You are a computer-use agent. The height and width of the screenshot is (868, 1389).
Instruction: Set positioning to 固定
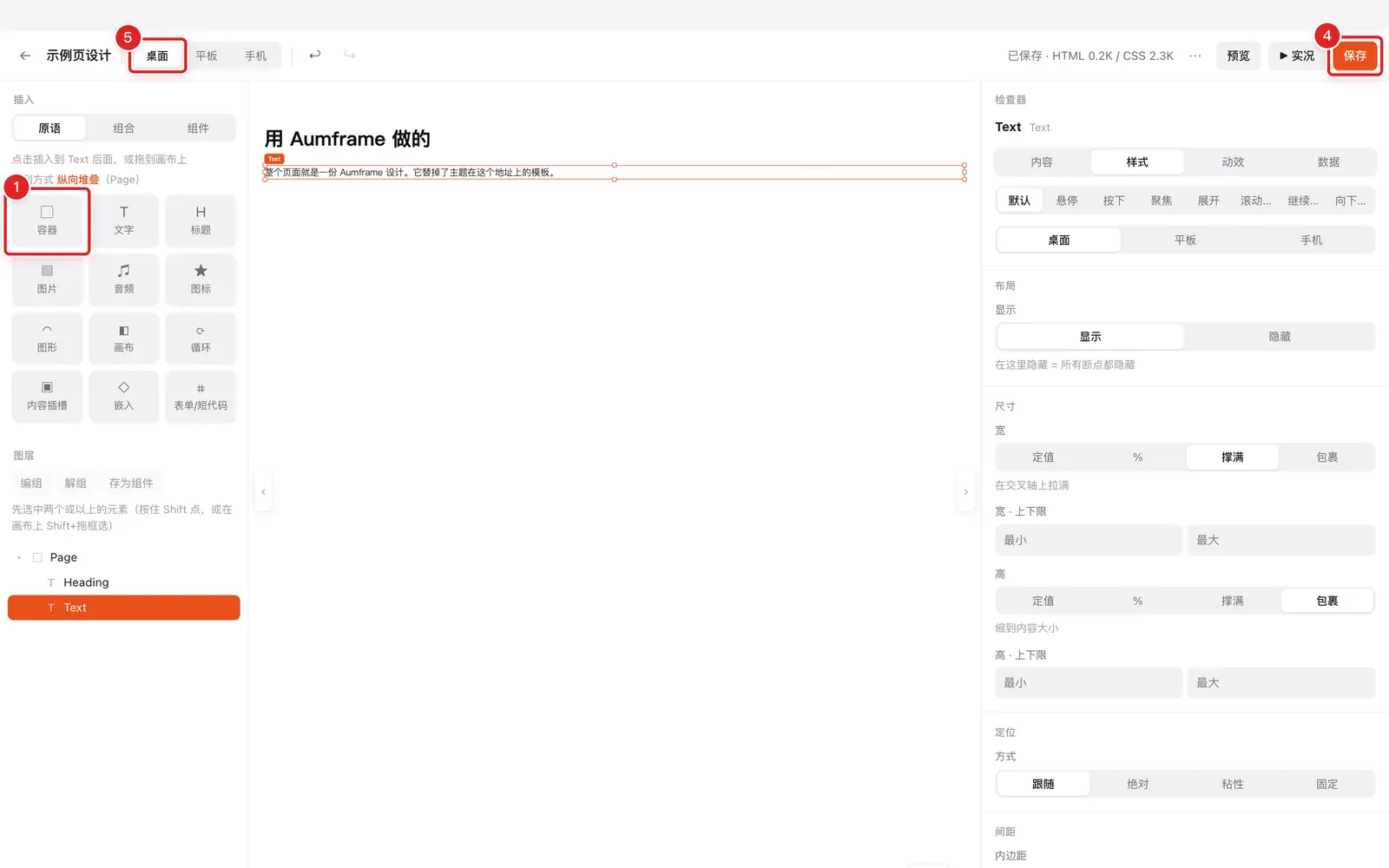click(x=1326, y=784)
